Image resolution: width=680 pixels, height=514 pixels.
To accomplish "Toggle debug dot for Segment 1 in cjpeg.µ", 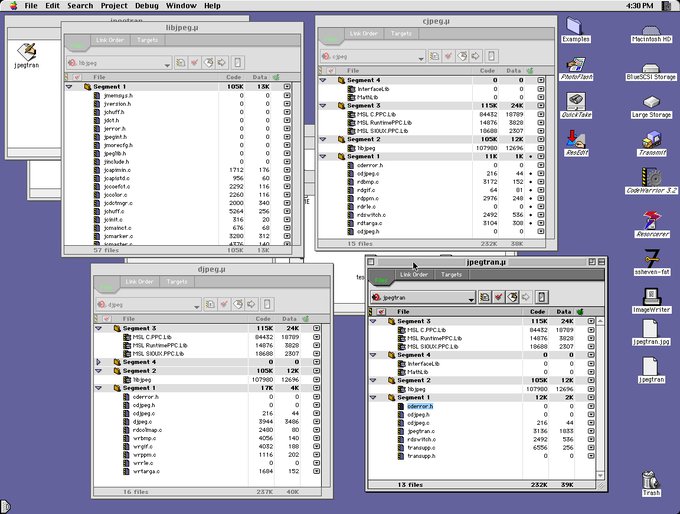I will click(530, 156).
